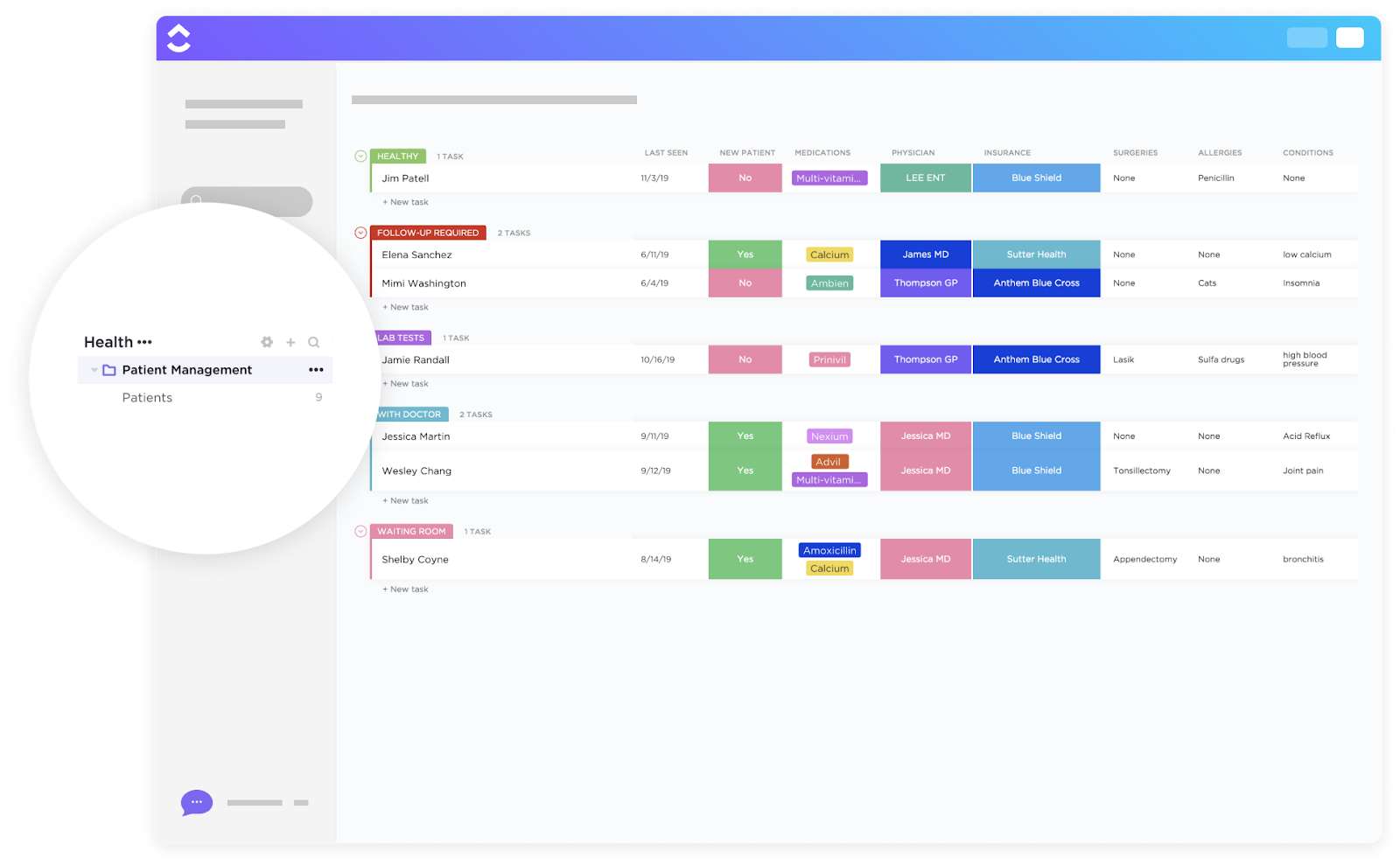The image size is (1400, 865).
Task: Open the WITH DOCTOR status header
Action: coord(409,414)
